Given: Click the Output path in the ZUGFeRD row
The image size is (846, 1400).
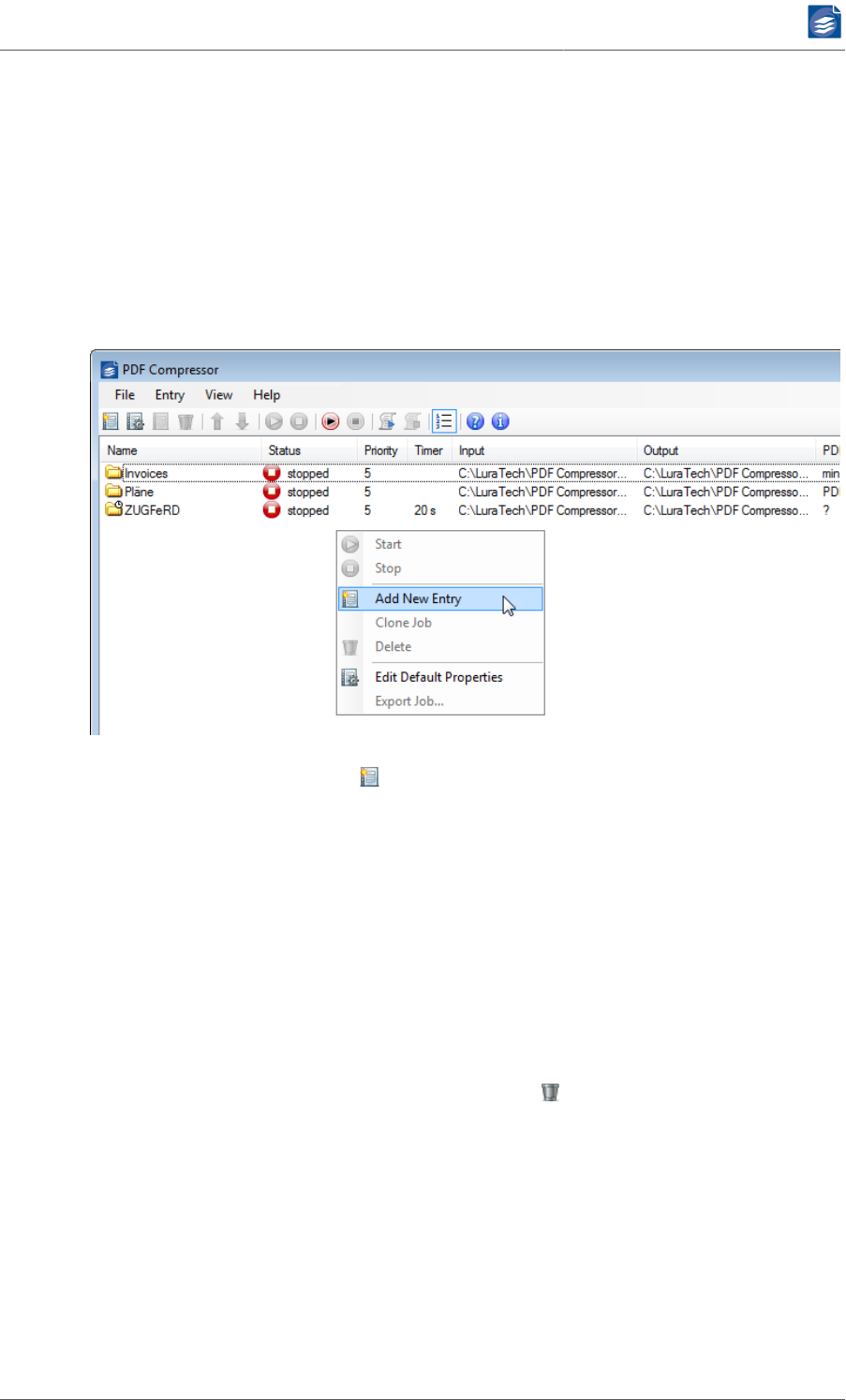Looking at the screenshot, I should [x=726, y=510].
